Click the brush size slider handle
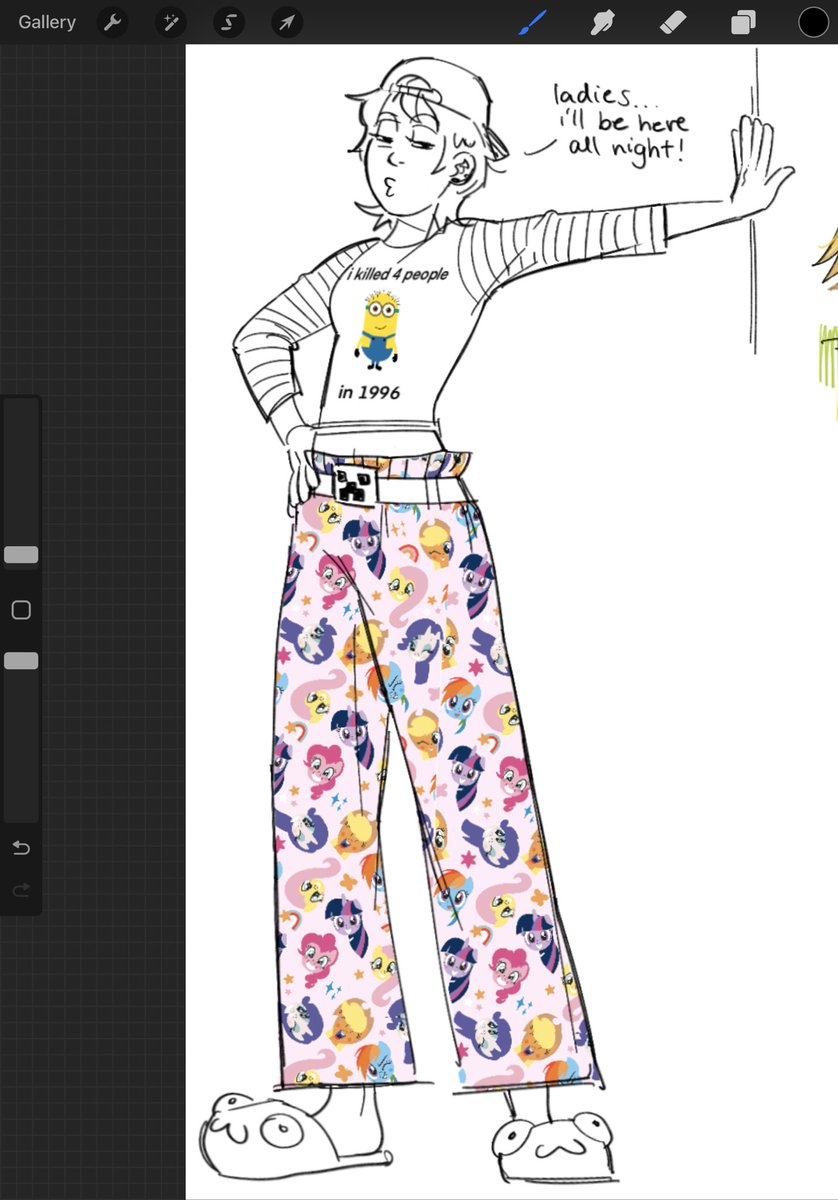 coord(21,555)
